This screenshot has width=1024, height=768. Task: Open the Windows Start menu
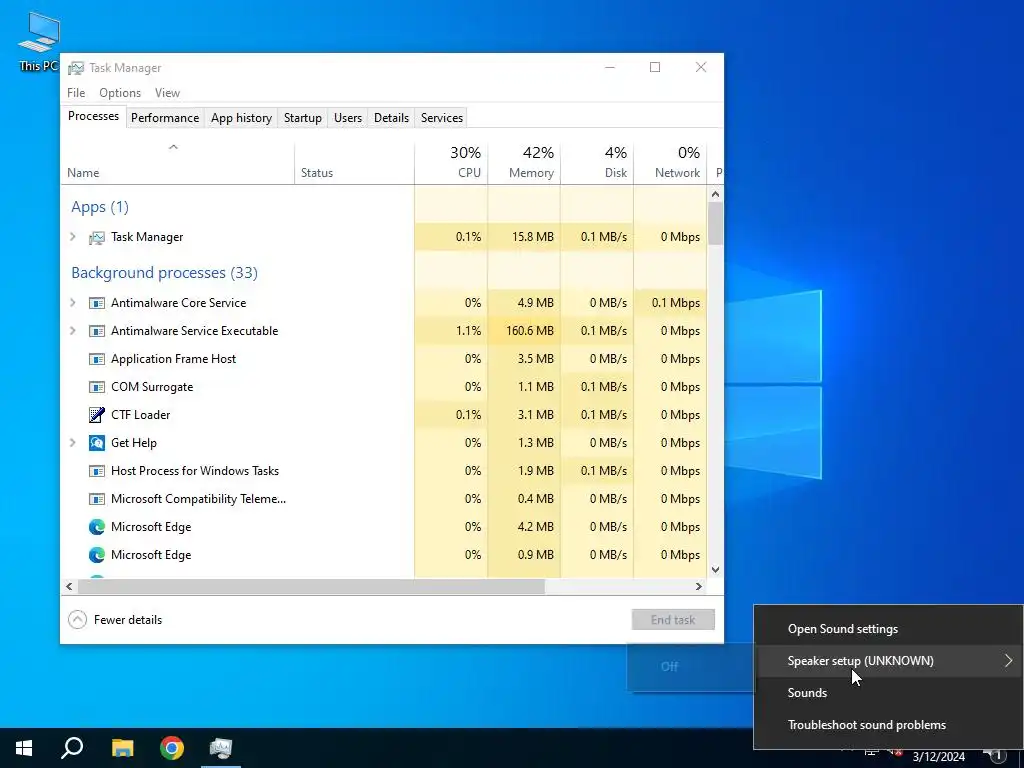pos(24,748)
